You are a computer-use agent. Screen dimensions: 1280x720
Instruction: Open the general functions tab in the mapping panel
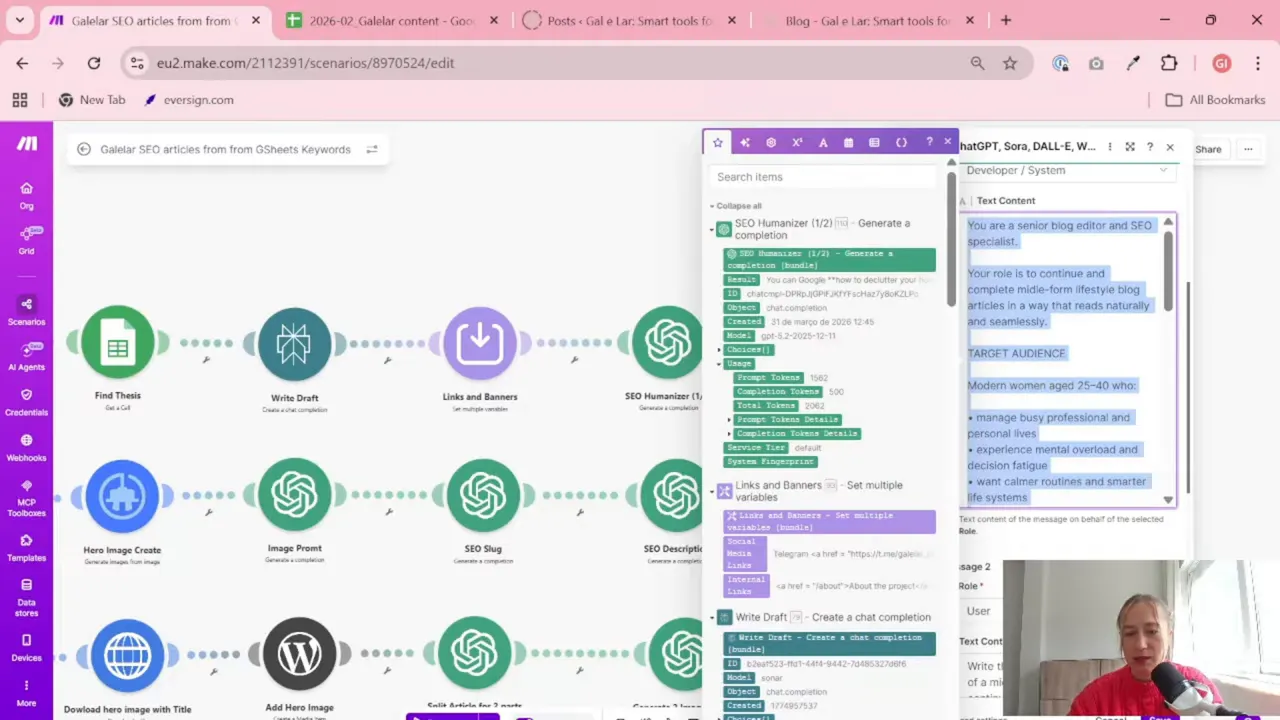744,143
